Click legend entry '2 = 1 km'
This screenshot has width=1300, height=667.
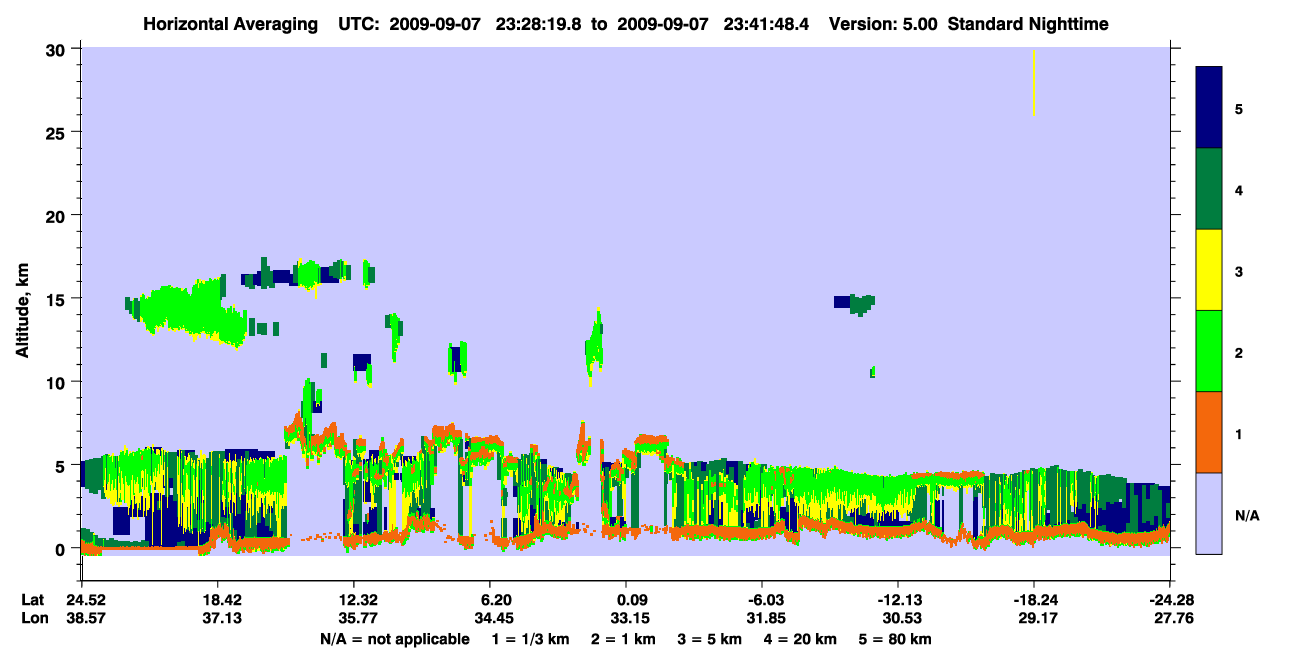coord(623,639)
